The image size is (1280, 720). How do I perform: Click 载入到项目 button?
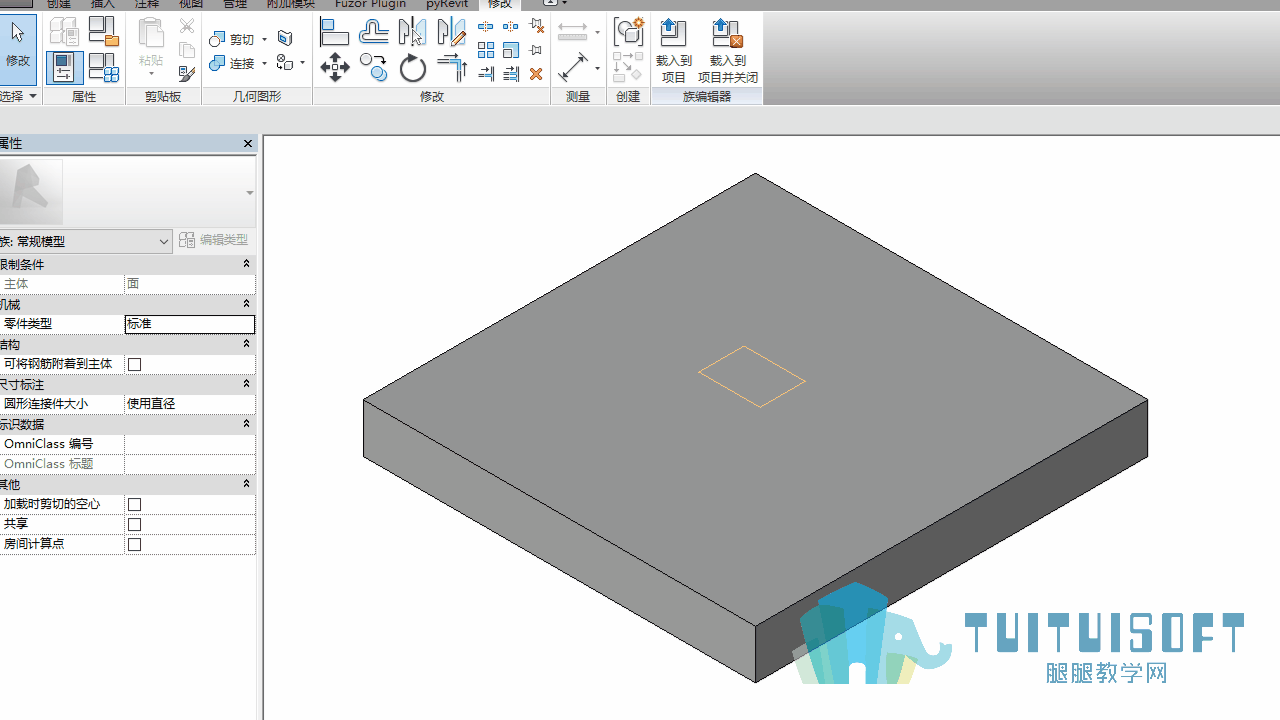(674, 51)
